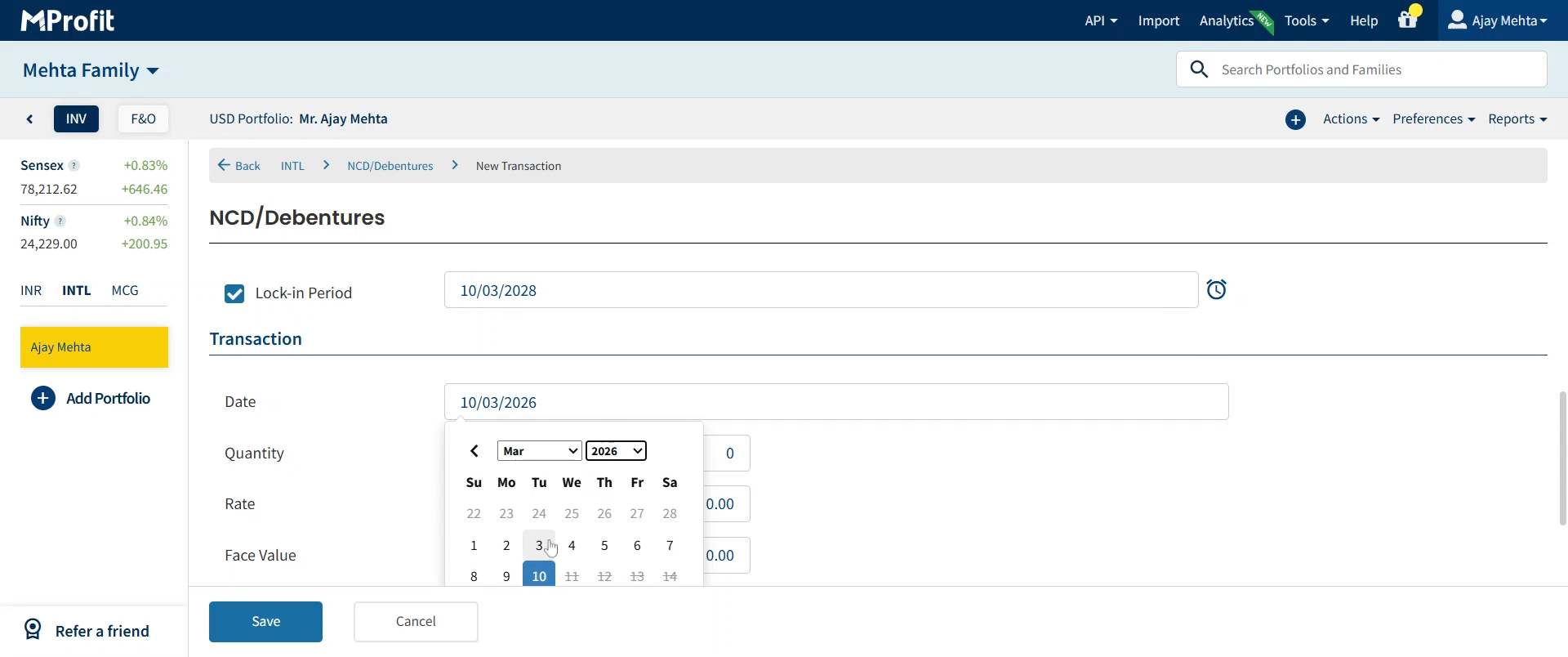Open Sensex help question mark
1568x657 pixels.
73,165
